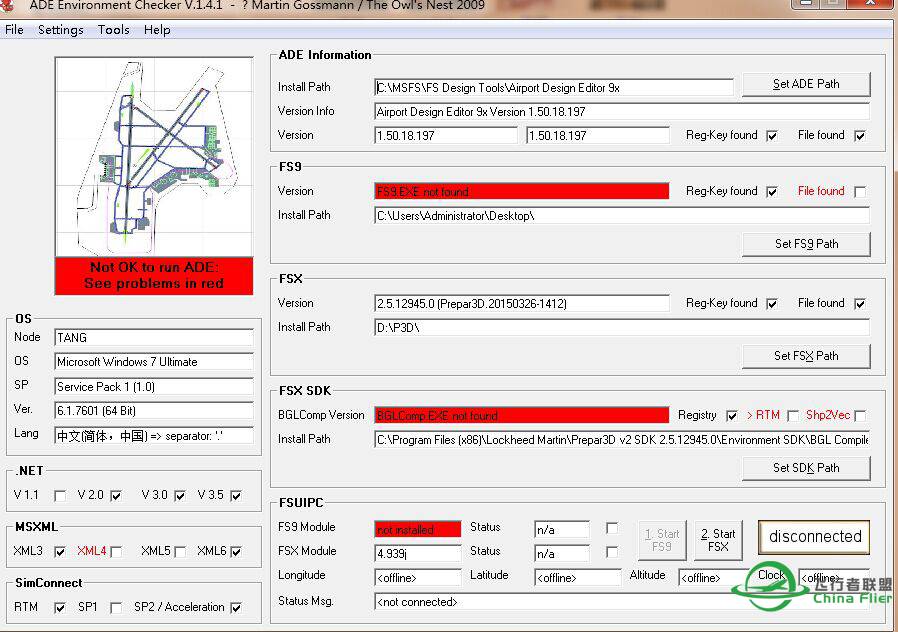898x632 pixels.
Task: Click the ADE Version Info field
Action: 622,112
